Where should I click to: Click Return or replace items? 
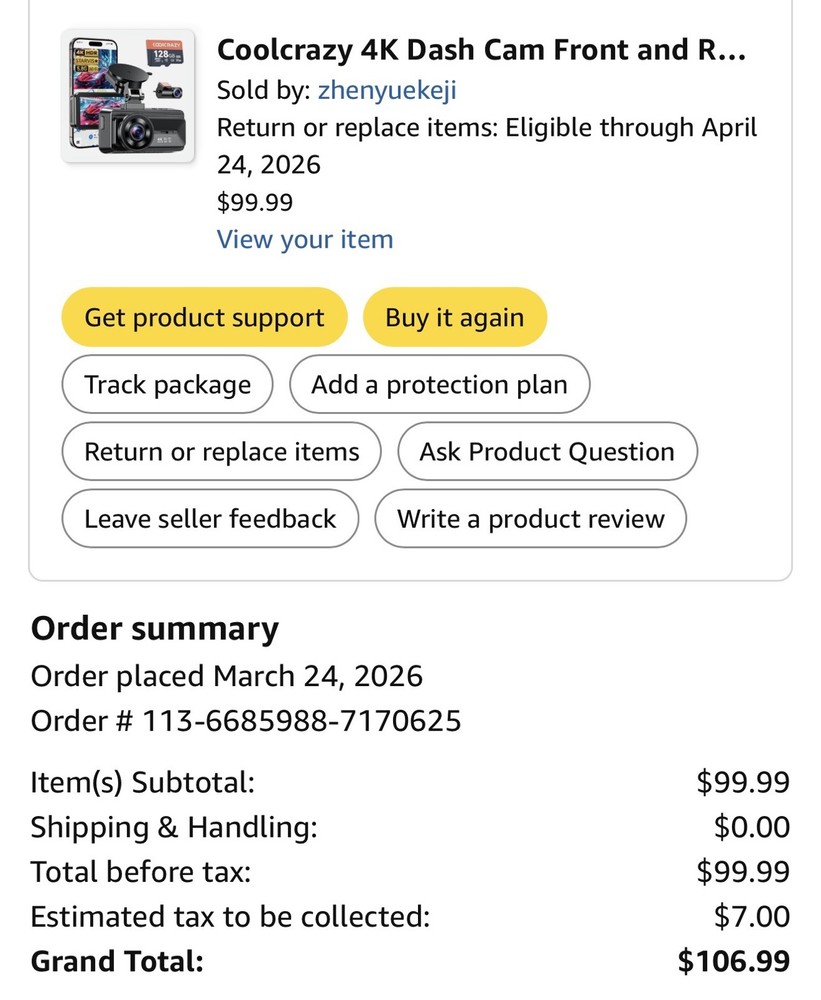(220, 451)
